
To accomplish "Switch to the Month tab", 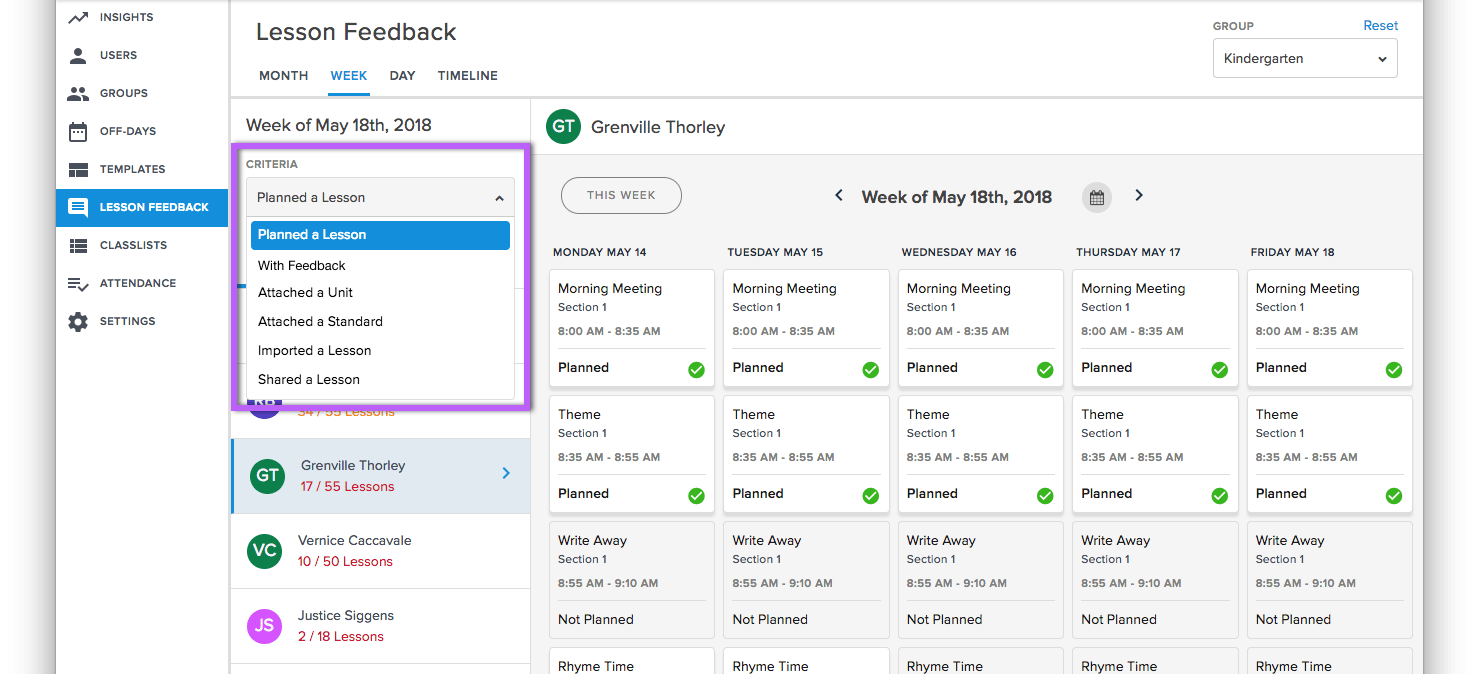I will point(284,76).
